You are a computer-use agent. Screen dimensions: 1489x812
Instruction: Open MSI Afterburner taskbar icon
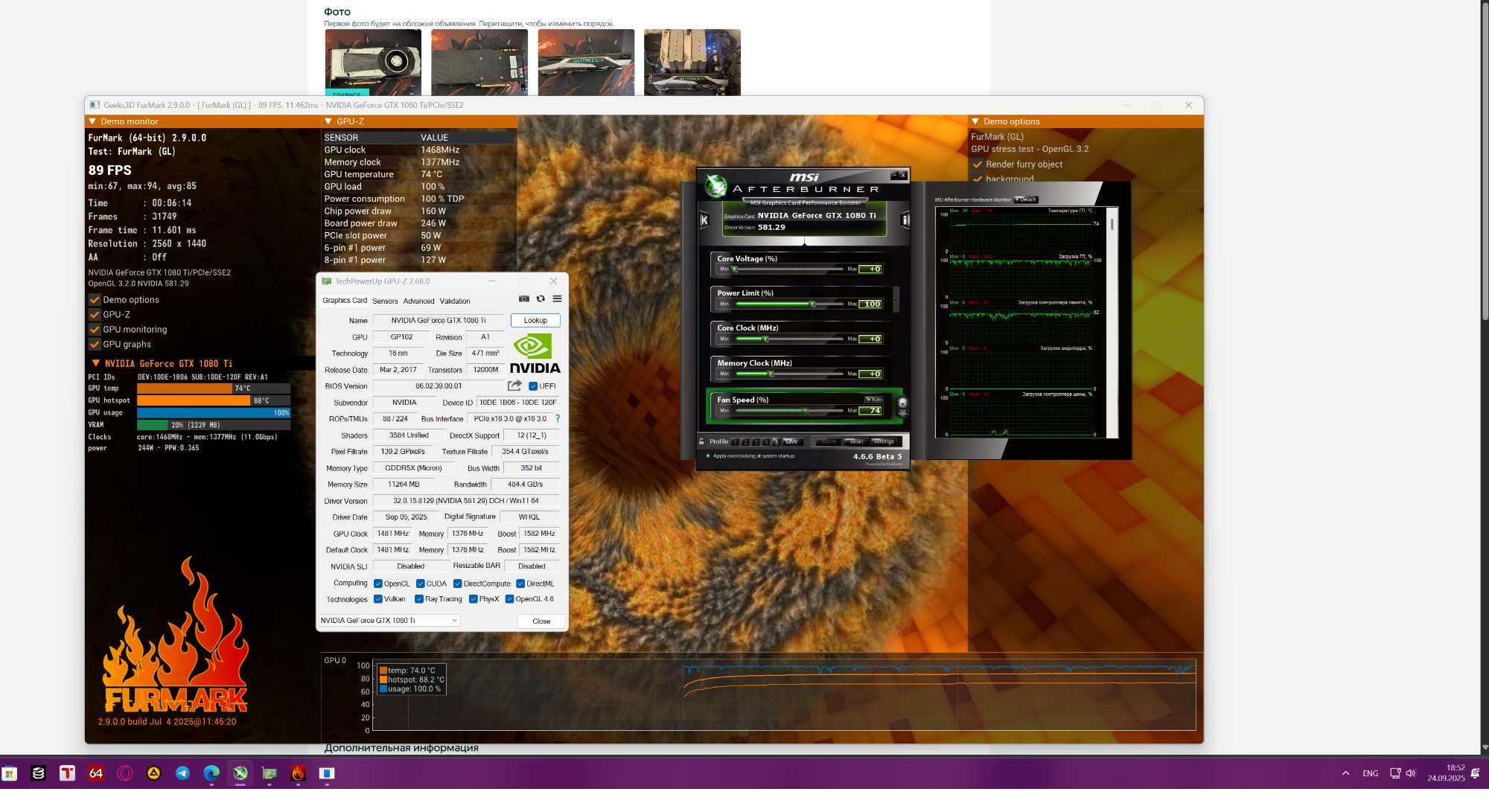tap(240, 773)
